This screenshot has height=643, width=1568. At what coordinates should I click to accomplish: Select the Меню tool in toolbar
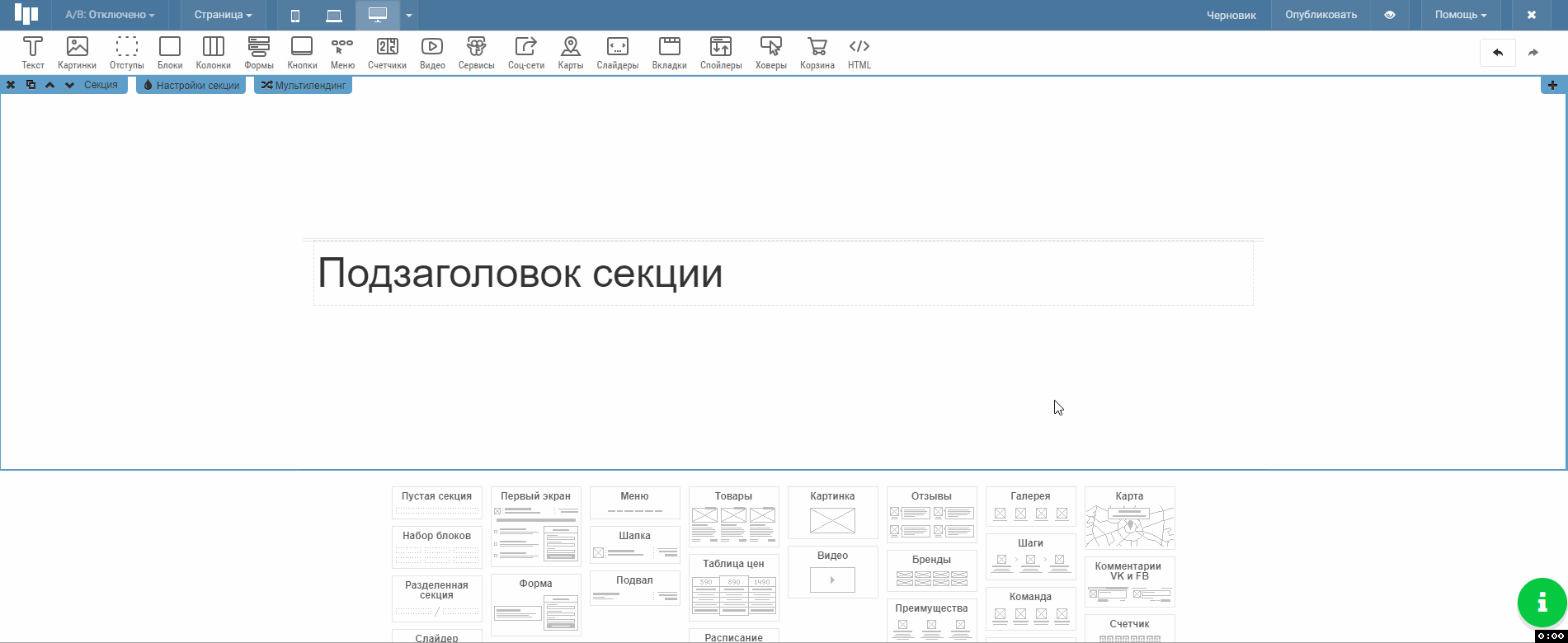(342, 53)
